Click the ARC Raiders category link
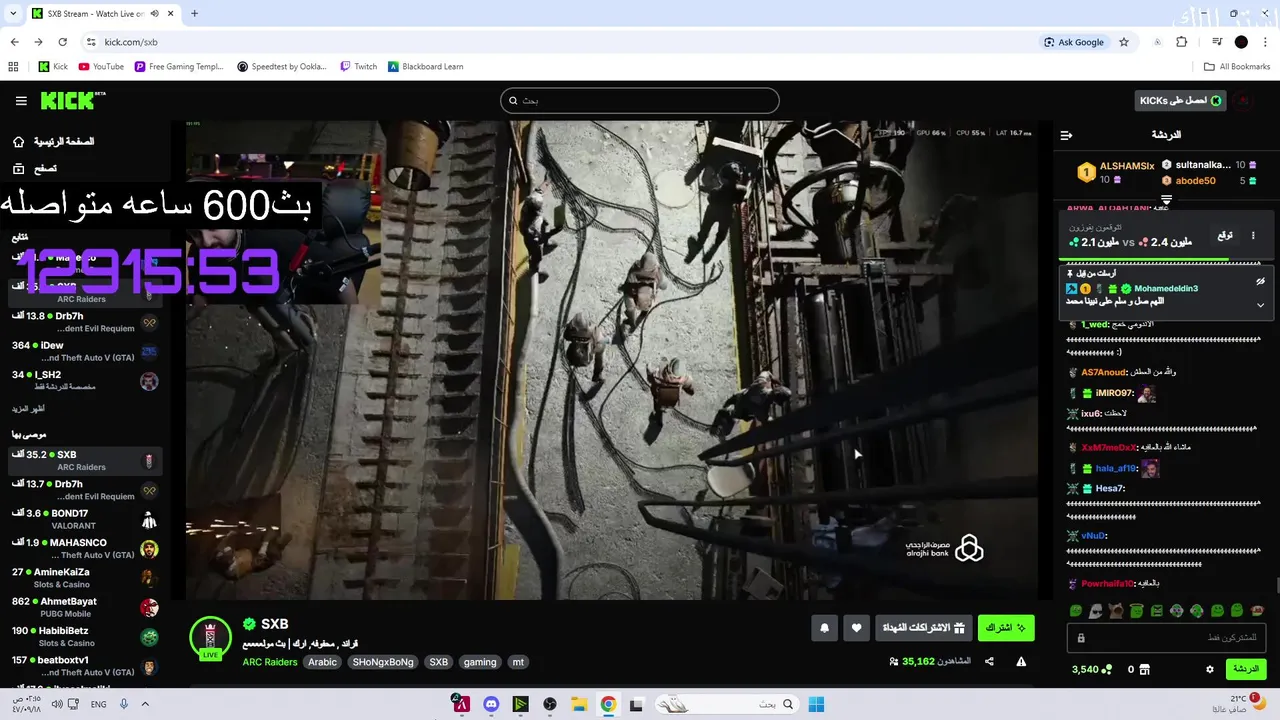 (270, 662)
